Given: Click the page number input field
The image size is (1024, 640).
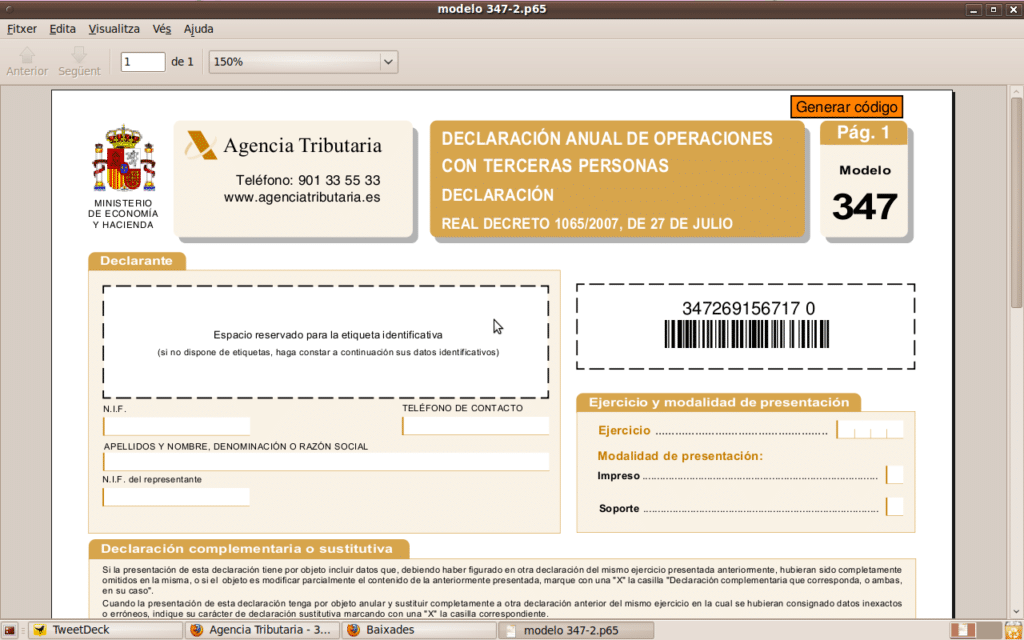Looking at the screenshot, I should (143, 62).
